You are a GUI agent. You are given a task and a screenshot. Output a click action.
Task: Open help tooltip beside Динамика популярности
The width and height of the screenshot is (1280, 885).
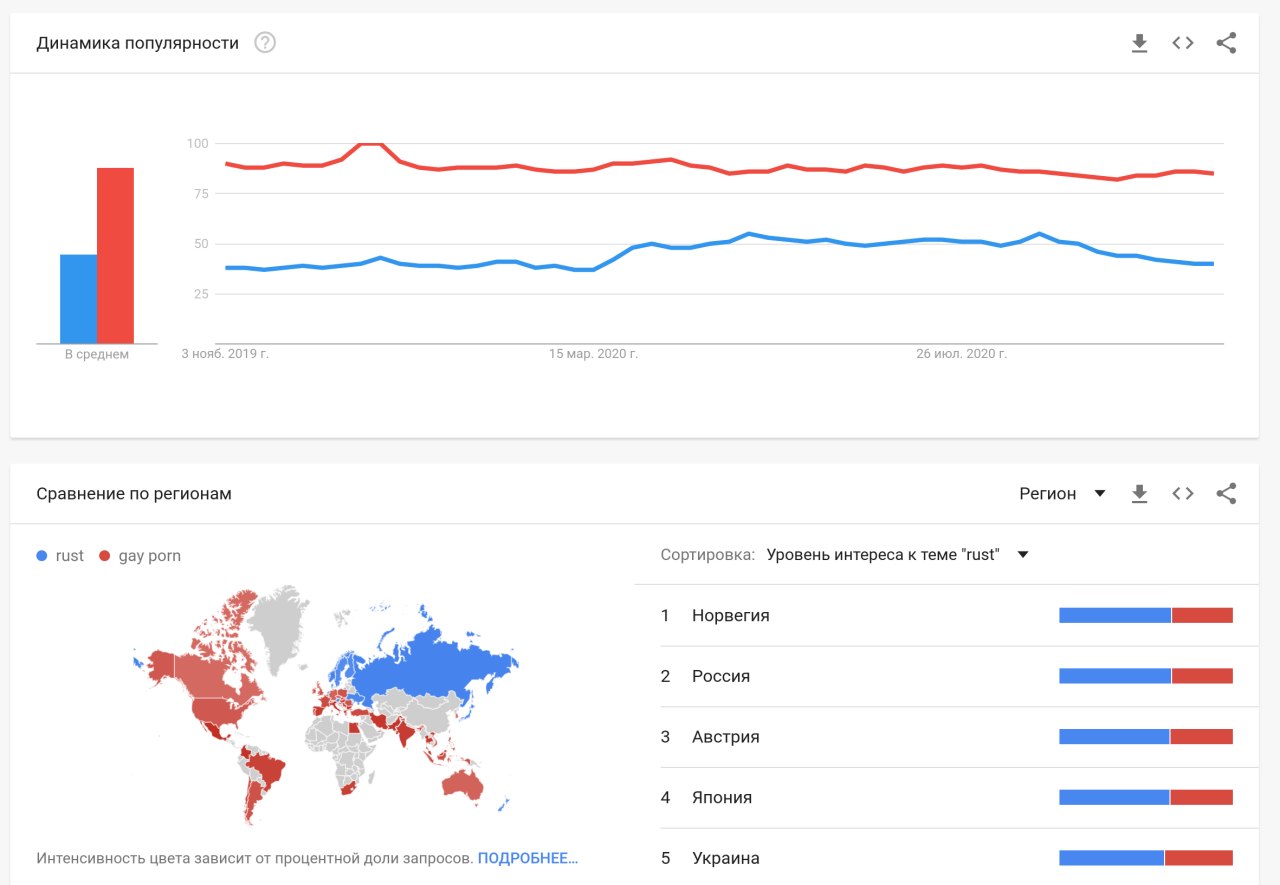(265, 43)
